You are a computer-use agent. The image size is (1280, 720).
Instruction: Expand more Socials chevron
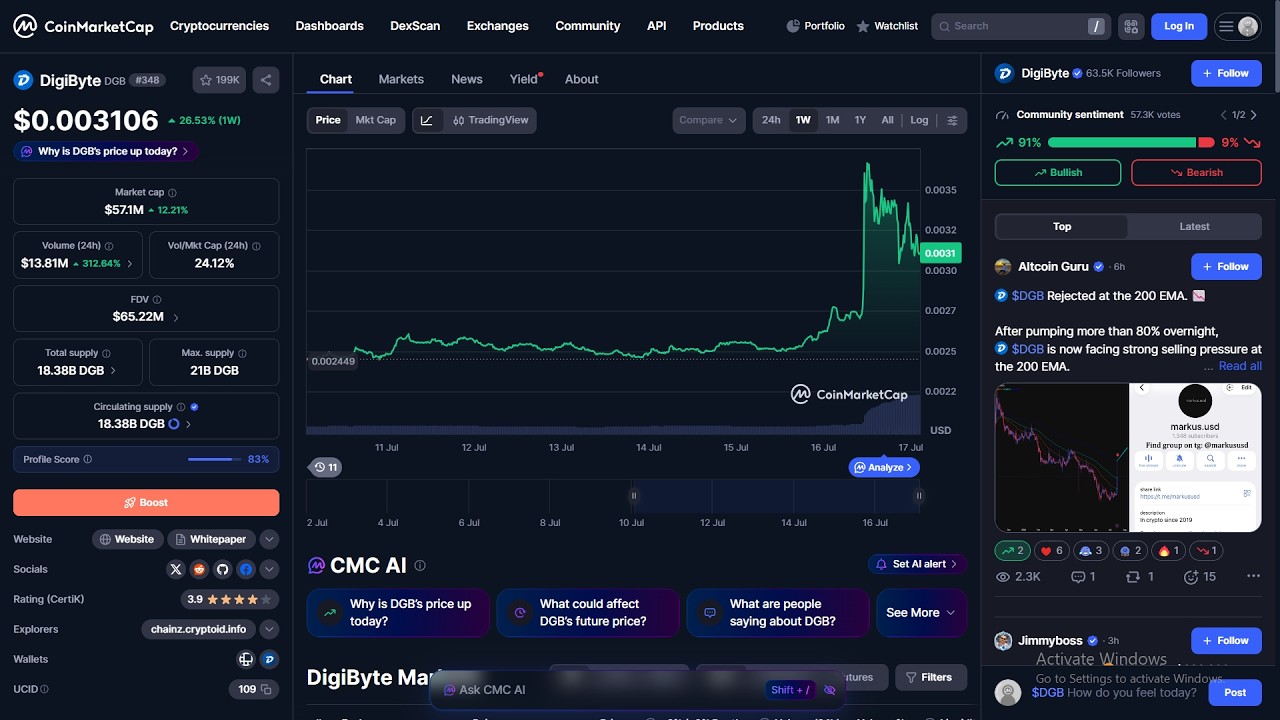pos(269,569)
